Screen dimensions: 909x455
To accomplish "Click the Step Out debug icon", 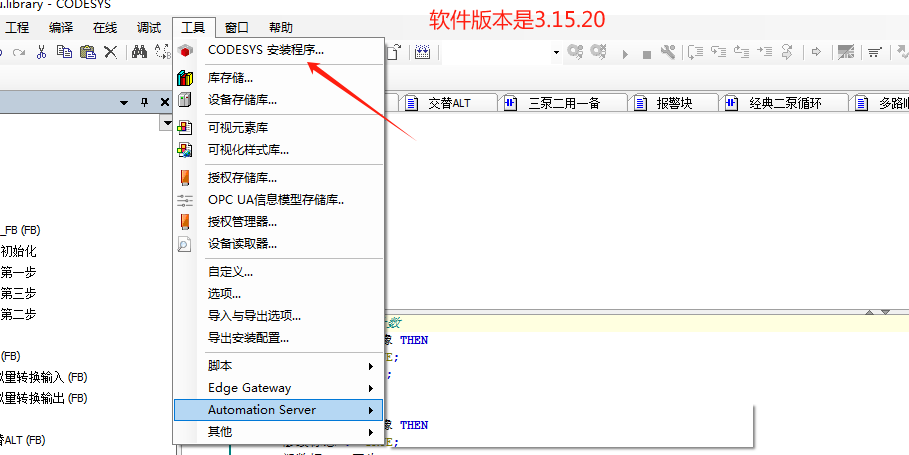I will (x=742, y=52).
